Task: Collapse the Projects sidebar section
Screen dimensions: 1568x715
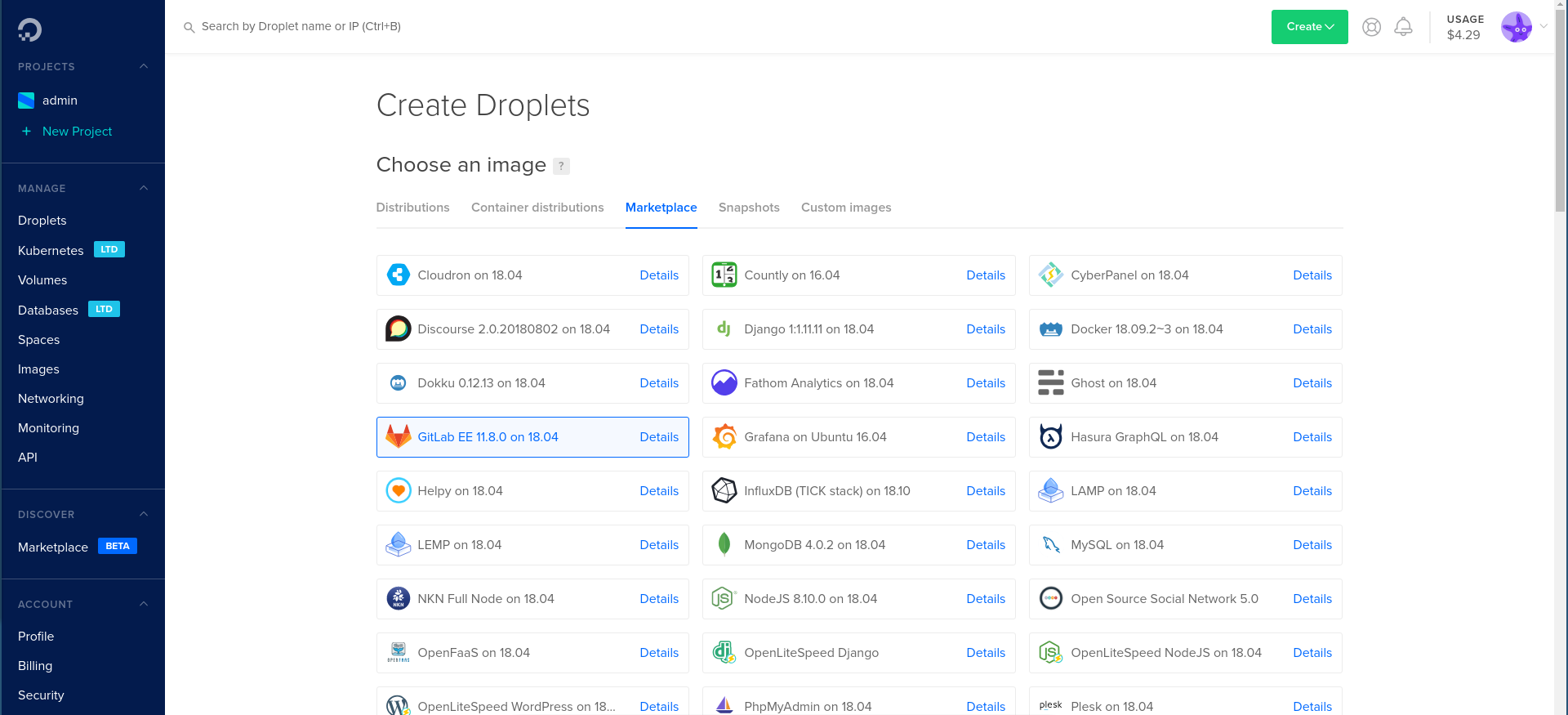Action: coord(144,66)
